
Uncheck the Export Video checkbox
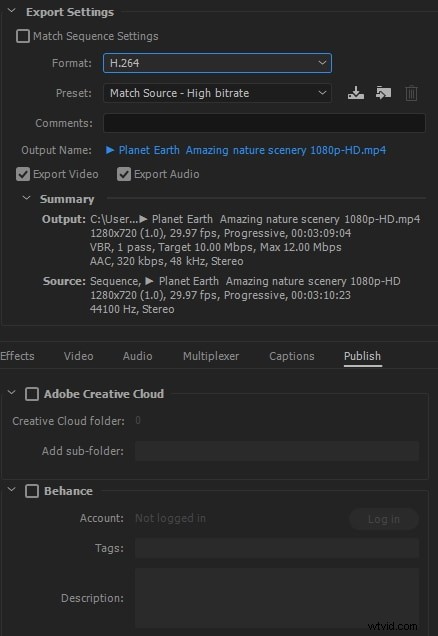[x=23, y=174]
